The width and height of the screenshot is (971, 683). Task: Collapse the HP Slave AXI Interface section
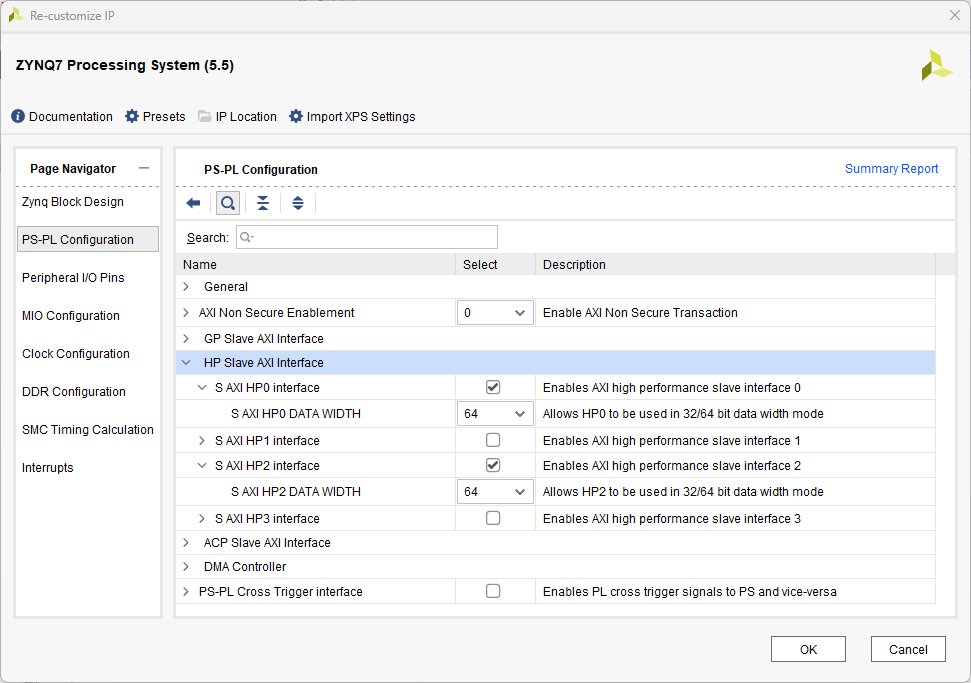(x=186, y=363)
